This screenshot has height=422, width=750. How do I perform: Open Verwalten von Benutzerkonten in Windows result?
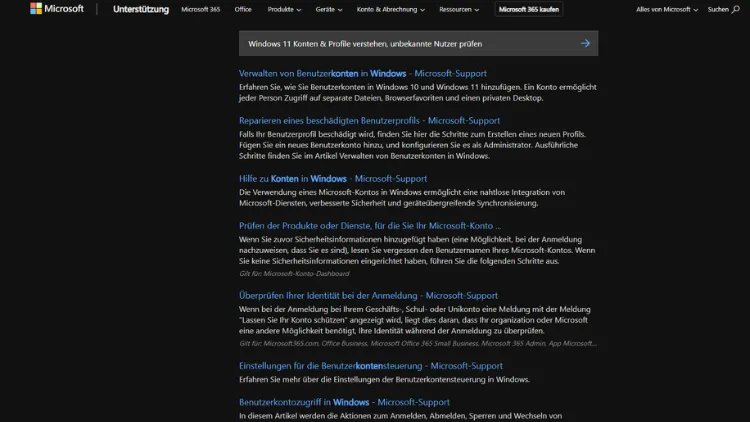click(363, 74)
